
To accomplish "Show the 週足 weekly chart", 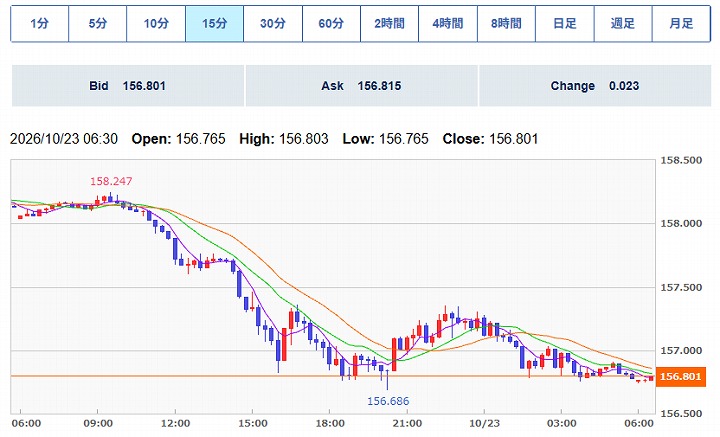I will coord(623,23).
